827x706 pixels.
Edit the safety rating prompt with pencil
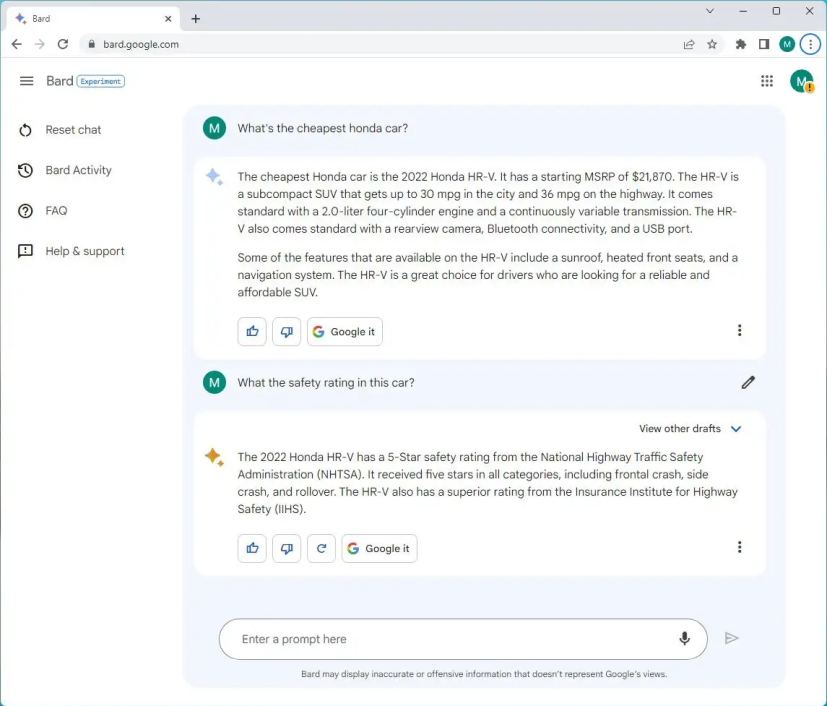[748, 382]
